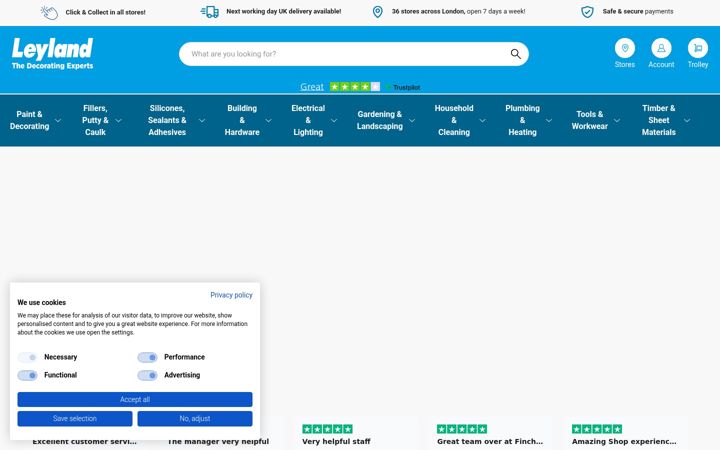This screenshot has height=450, width=720.
Task: Expand the Paint & Decorating chevron
Action: click(58, 120)
